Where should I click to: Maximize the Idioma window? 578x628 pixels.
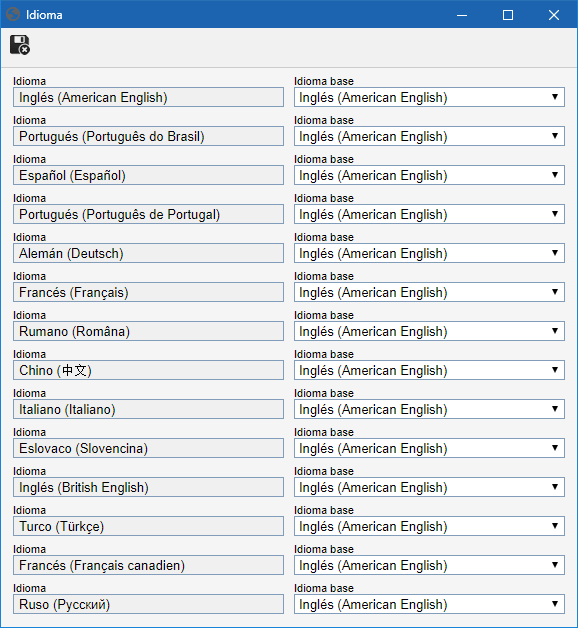[x=508, y=15]
